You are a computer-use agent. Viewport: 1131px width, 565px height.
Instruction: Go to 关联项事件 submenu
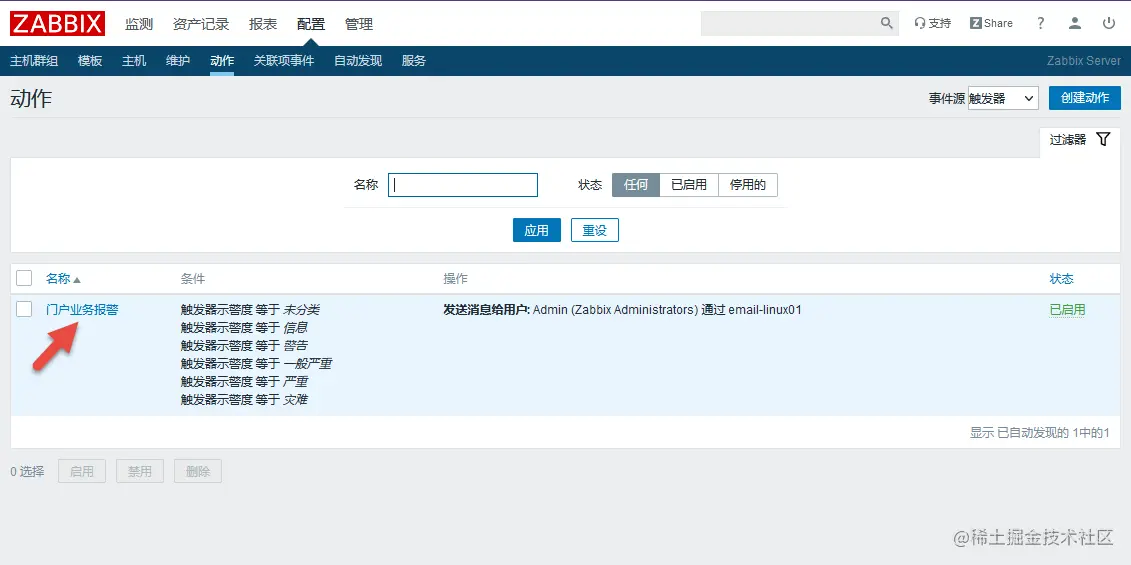pyautogui.click(x=284, y=61)
